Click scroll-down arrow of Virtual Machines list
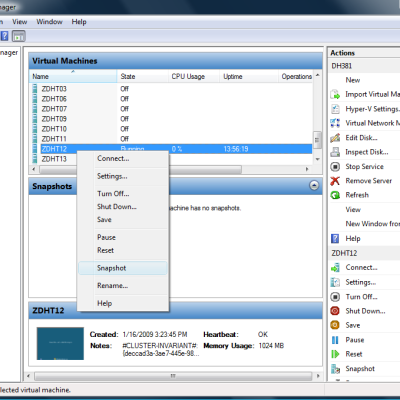The image size is (400, 400). point(318,159)
